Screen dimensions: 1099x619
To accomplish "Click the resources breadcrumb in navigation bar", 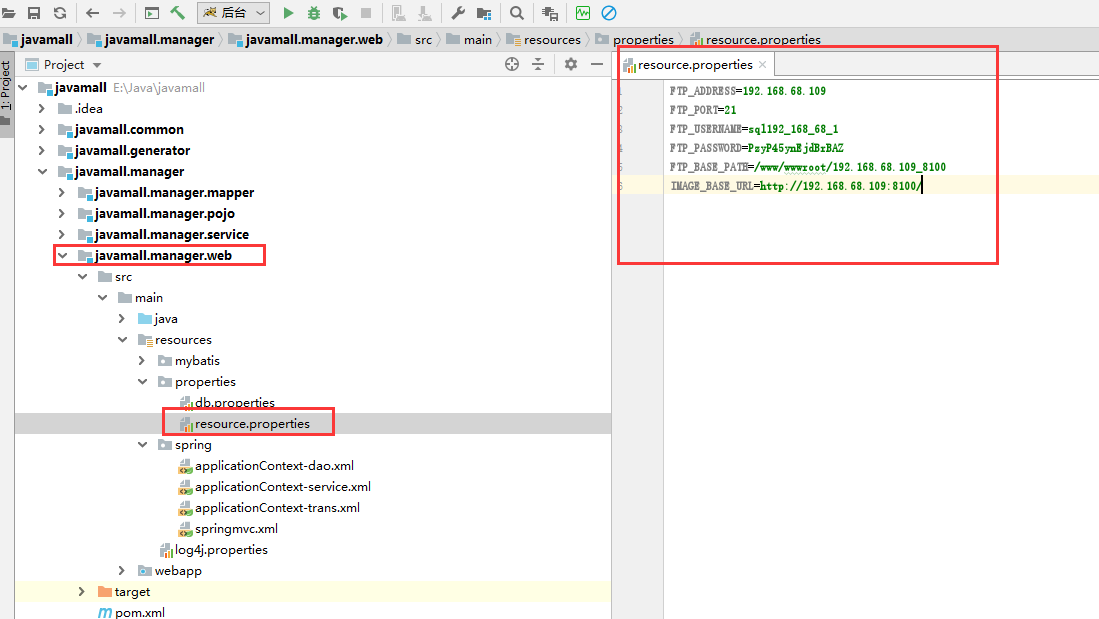I will (551, 40).
